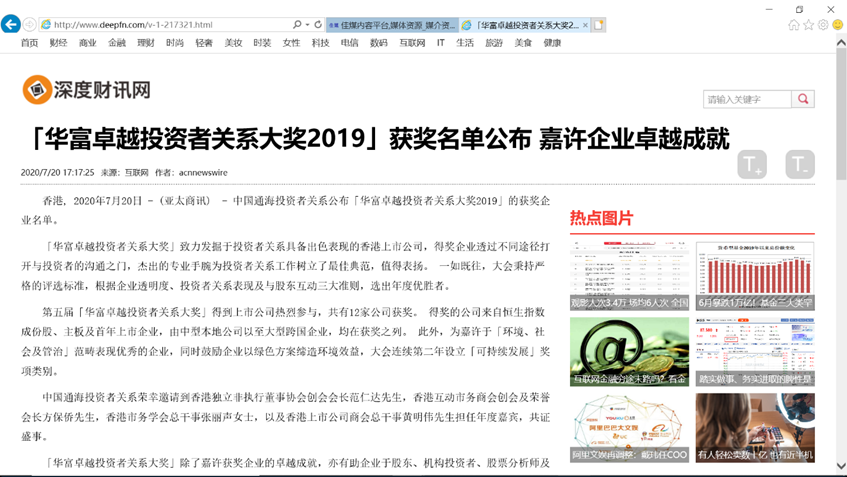Open the 互联网金融 @ symbol thumbnail

tap(629, 352)
